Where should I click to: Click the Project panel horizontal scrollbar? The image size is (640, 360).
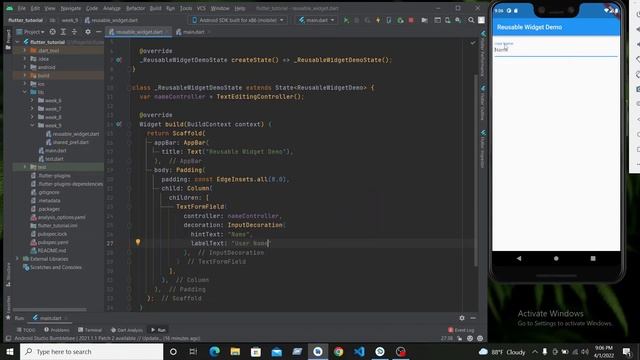pos(50,310)
